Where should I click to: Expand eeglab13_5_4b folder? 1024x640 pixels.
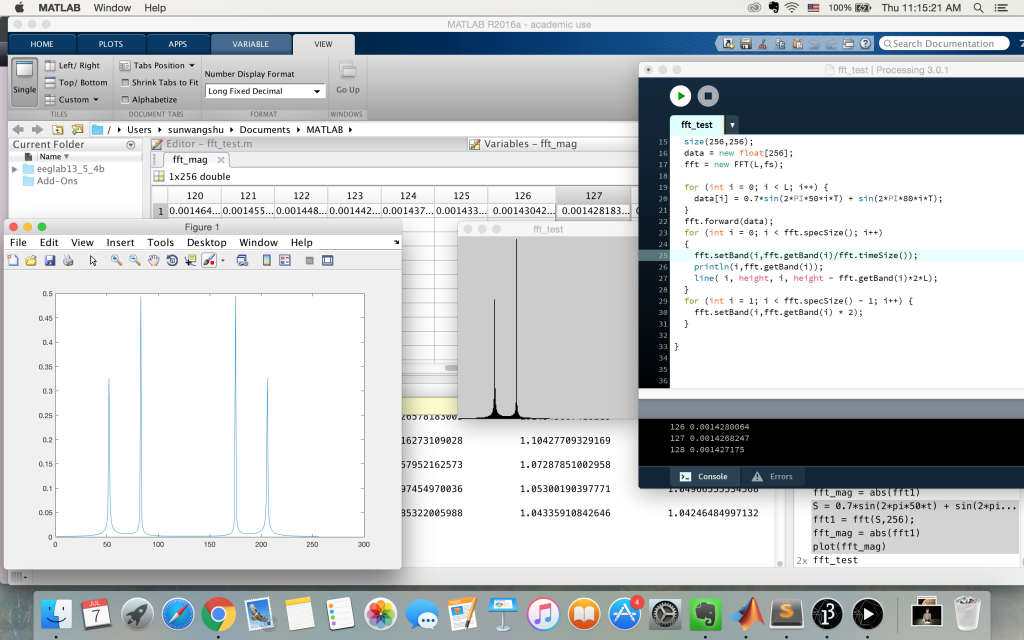[14, 169]
